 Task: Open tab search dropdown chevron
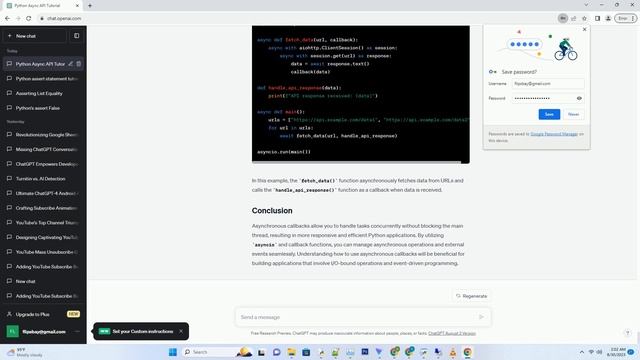pyautogui.click(x=586, y=5)
